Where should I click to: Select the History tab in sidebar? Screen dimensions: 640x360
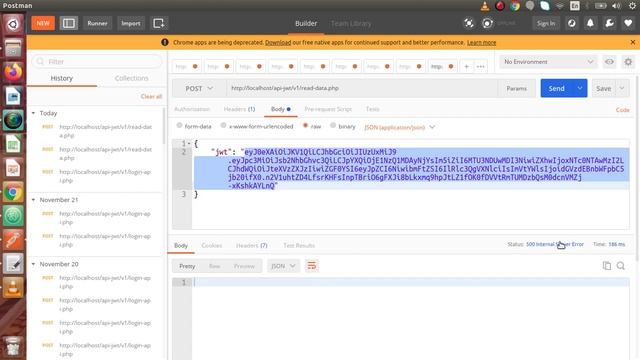(62, 78)
